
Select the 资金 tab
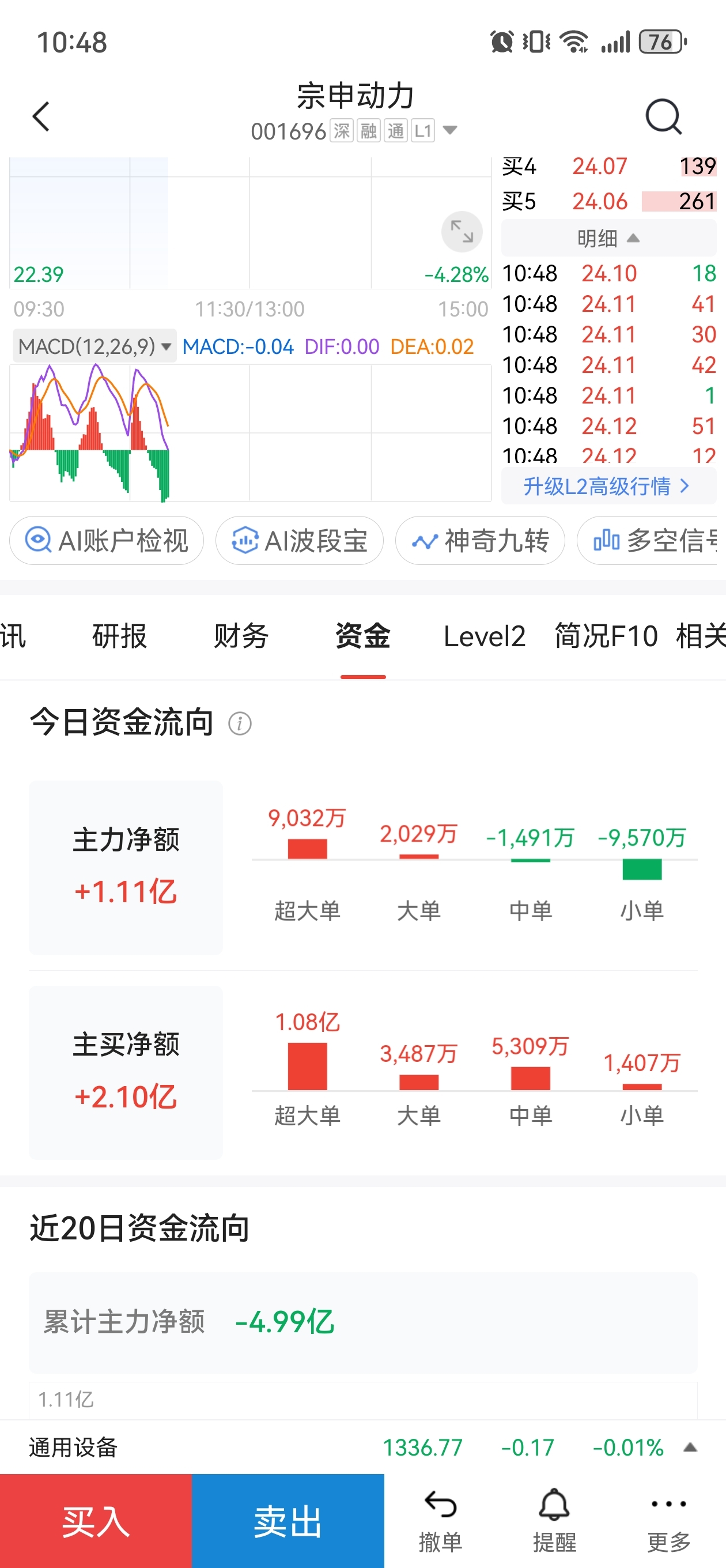[x=362, y=636]
